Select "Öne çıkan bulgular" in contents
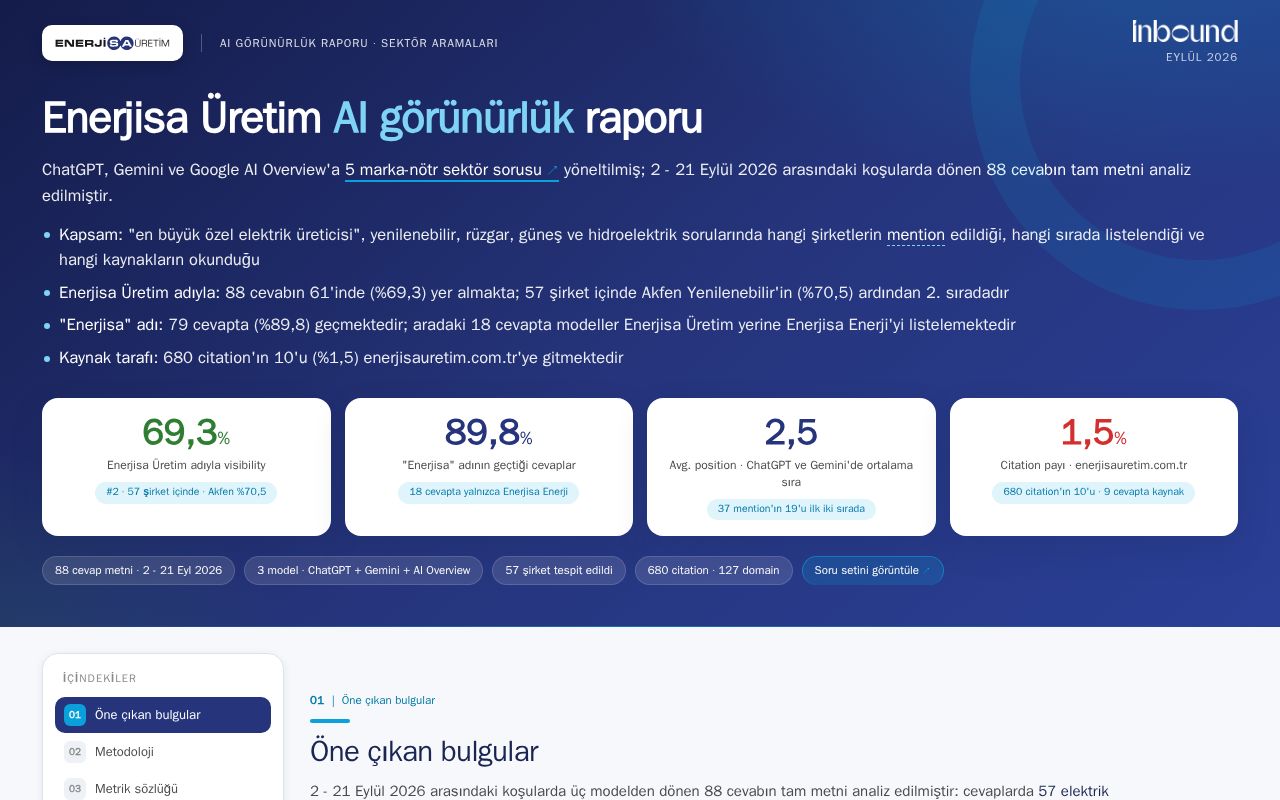1280x800 pixels. tap(163, 715)
